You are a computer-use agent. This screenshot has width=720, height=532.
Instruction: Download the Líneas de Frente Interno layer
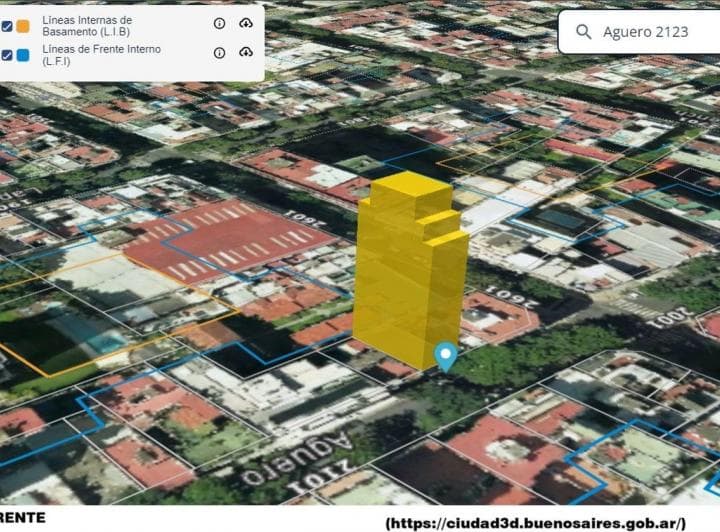pos(246,53)
